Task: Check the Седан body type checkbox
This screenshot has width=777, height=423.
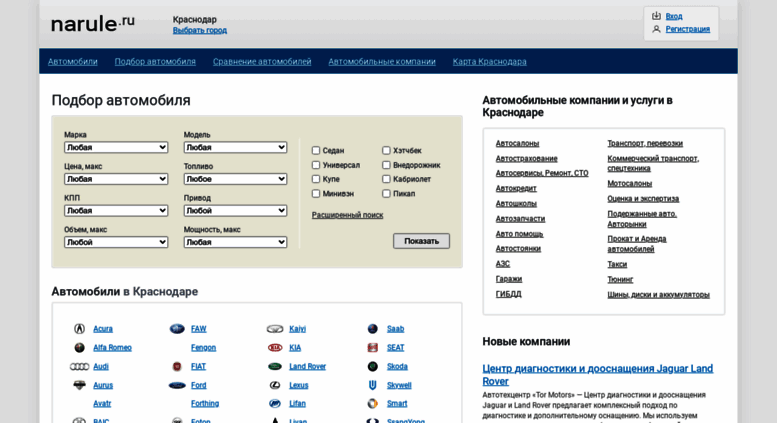Action: tap(316, 151)
